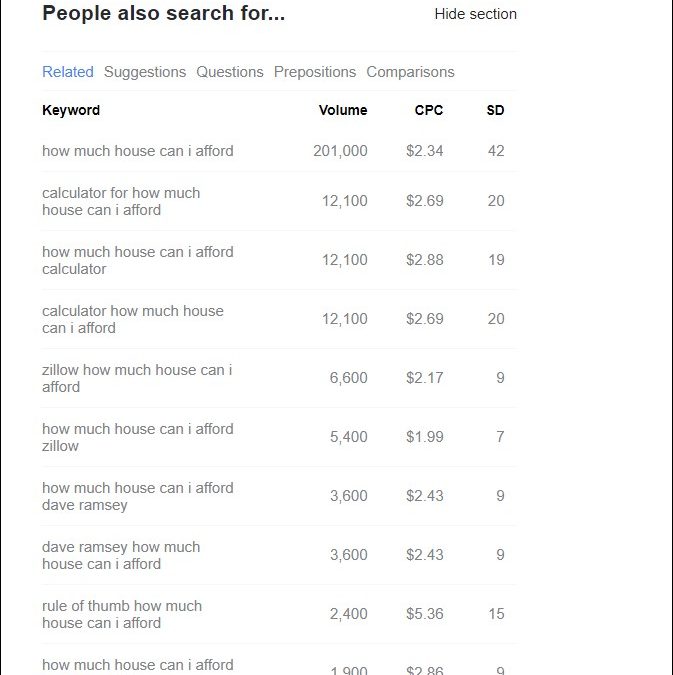The height and width of the screenshot is (675, 673).
Task: Open 'dave ramsey how much house can i afford'
Action: pos(121,555)
